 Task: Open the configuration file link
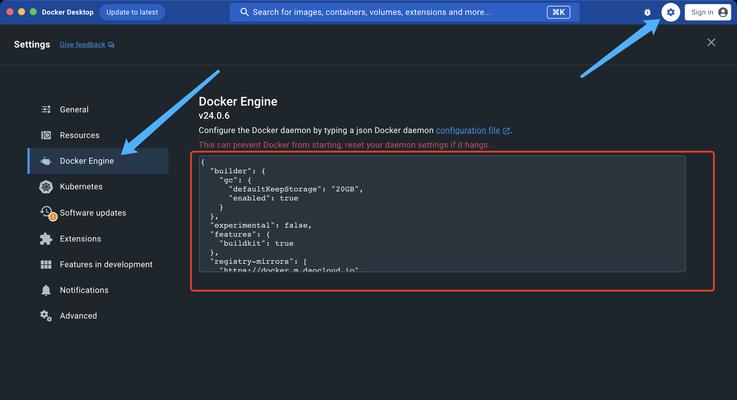click(468, 130)
